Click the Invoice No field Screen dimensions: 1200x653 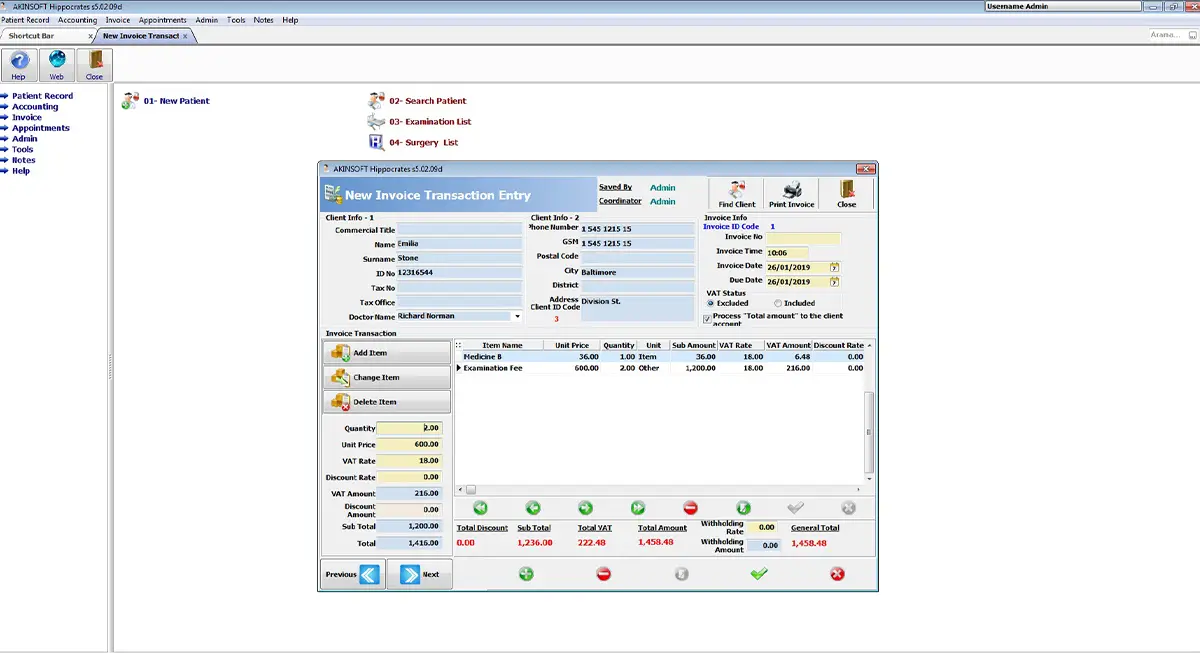(803, 238)
